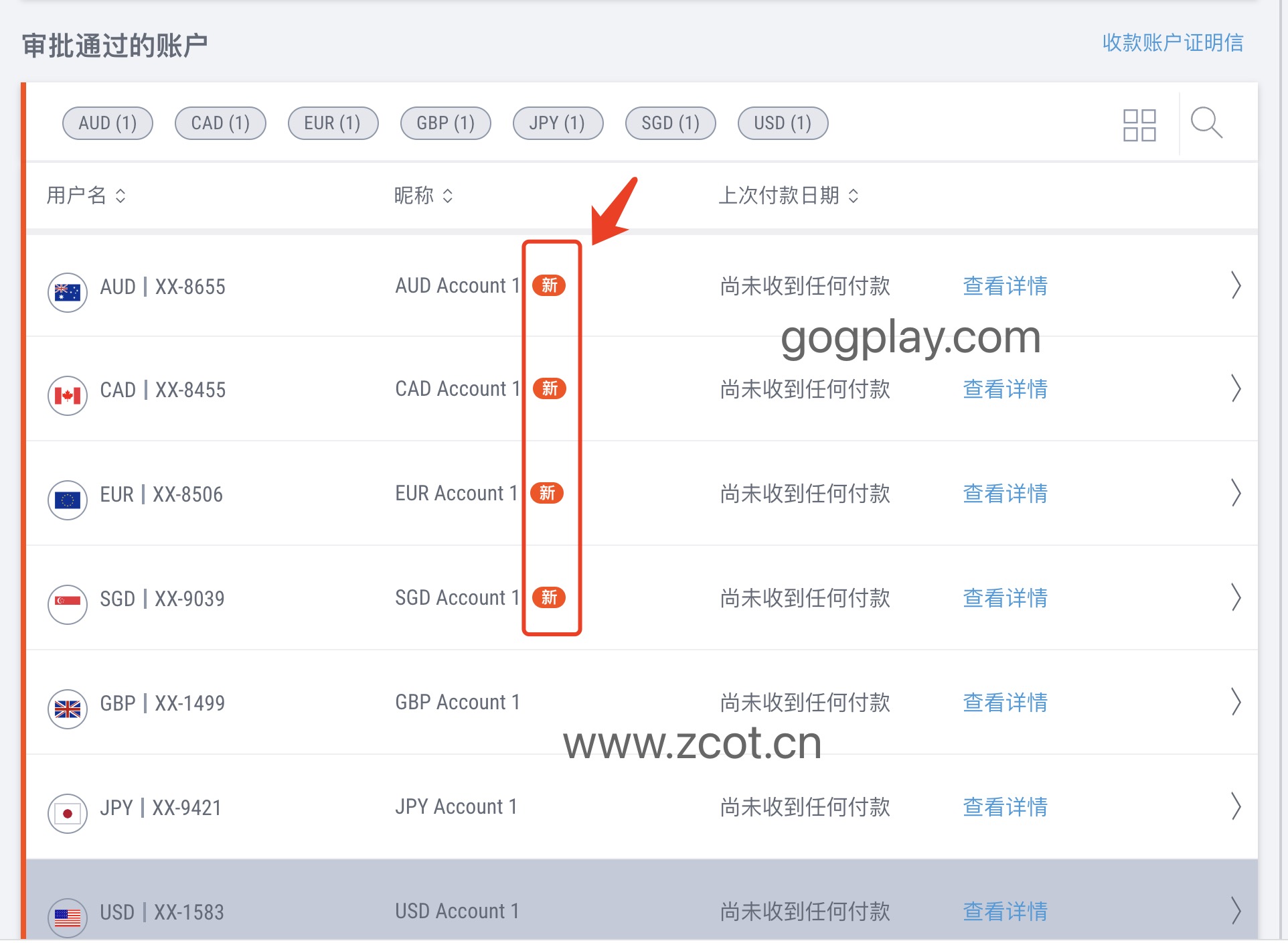This screenshot has height=943, width=1288.
Task: Sort by 昵称 column
Action: (x=424, y=196)
